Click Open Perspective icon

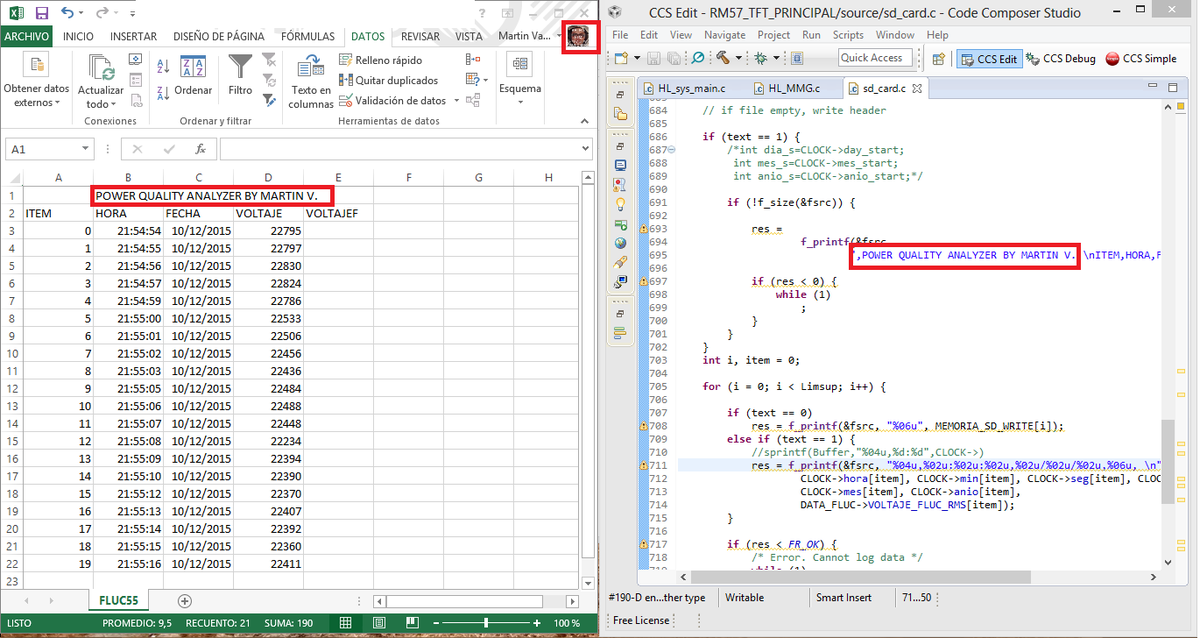(x=940, y=58)
